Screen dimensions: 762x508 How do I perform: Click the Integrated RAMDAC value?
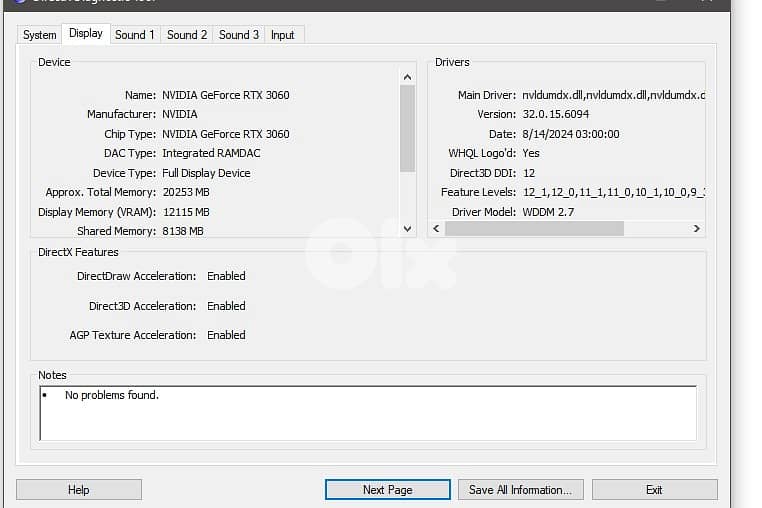coord(211,153)
